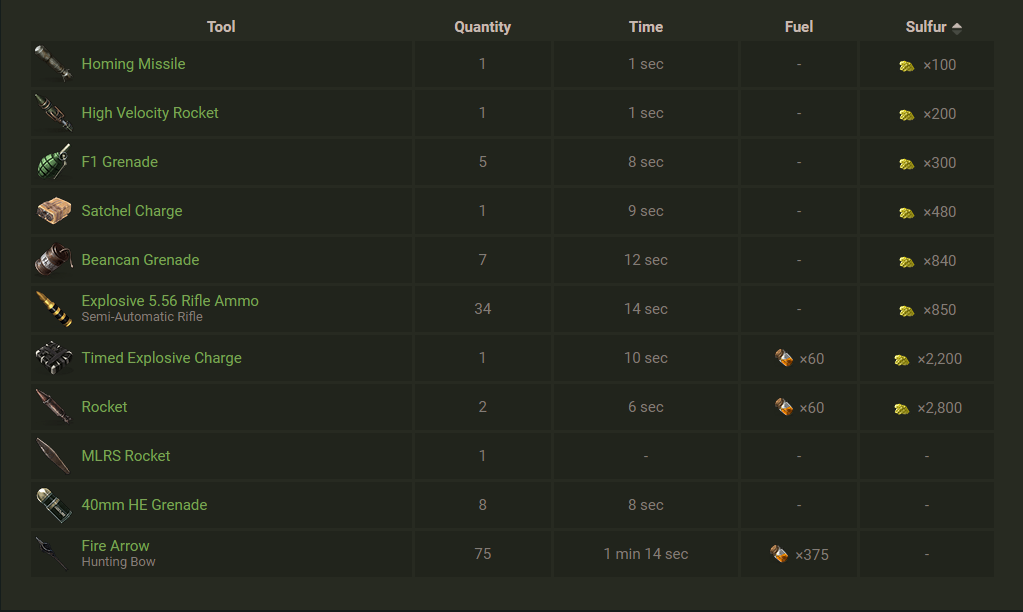Click the Homing Missile icon
Image resolution: width=1023 pixels, height=612 pixels.
(x=53, y=64)
